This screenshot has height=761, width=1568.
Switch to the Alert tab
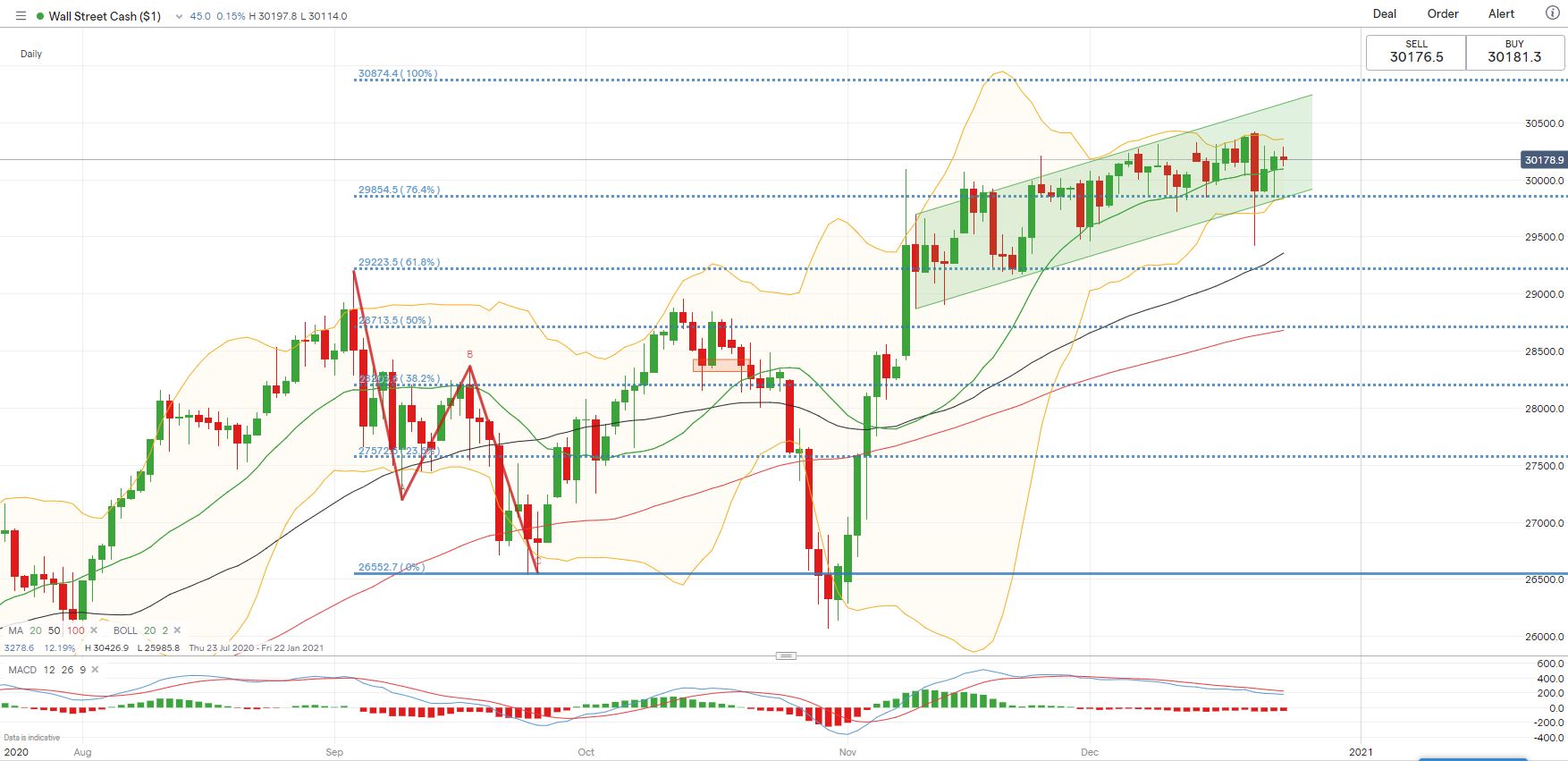(1502, 13)
